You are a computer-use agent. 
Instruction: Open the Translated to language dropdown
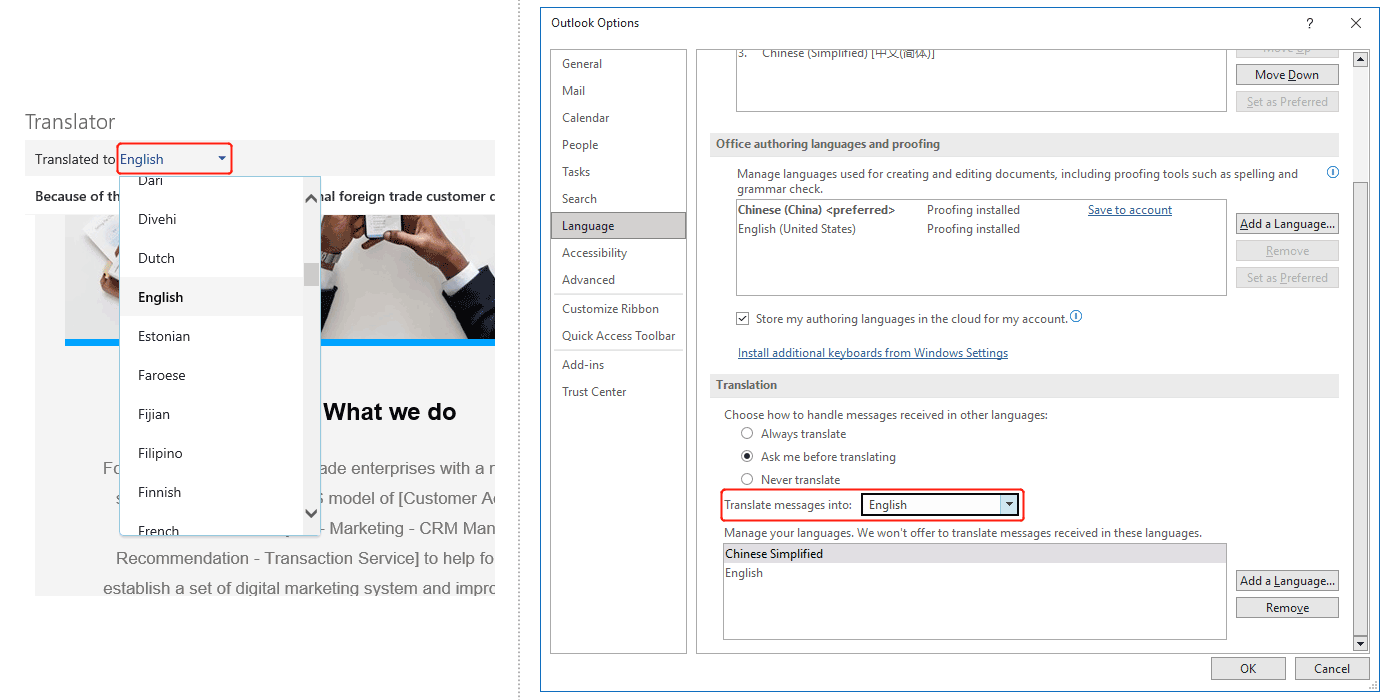(x=221, y=158)
